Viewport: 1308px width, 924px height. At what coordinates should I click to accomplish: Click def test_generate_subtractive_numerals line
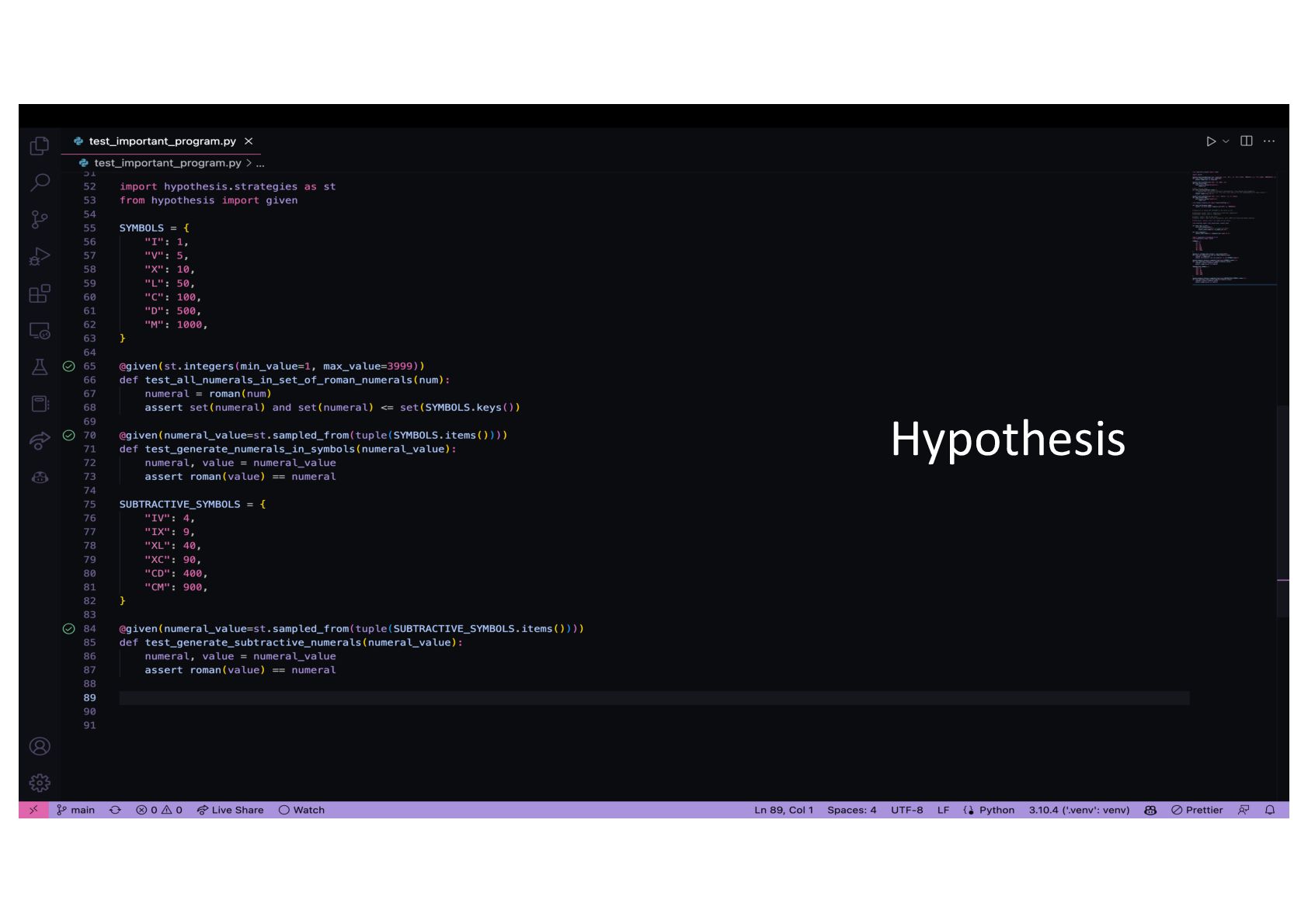tap(291, 643)
